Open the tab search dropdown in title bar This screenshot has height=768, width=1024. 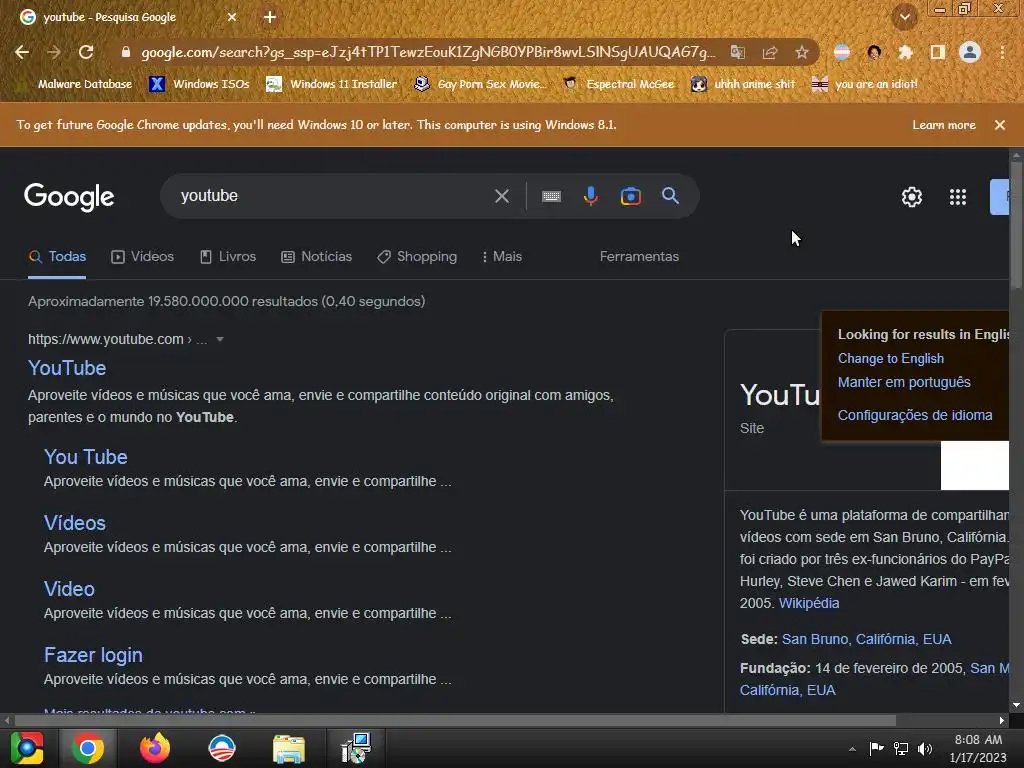tap(905, 17)
